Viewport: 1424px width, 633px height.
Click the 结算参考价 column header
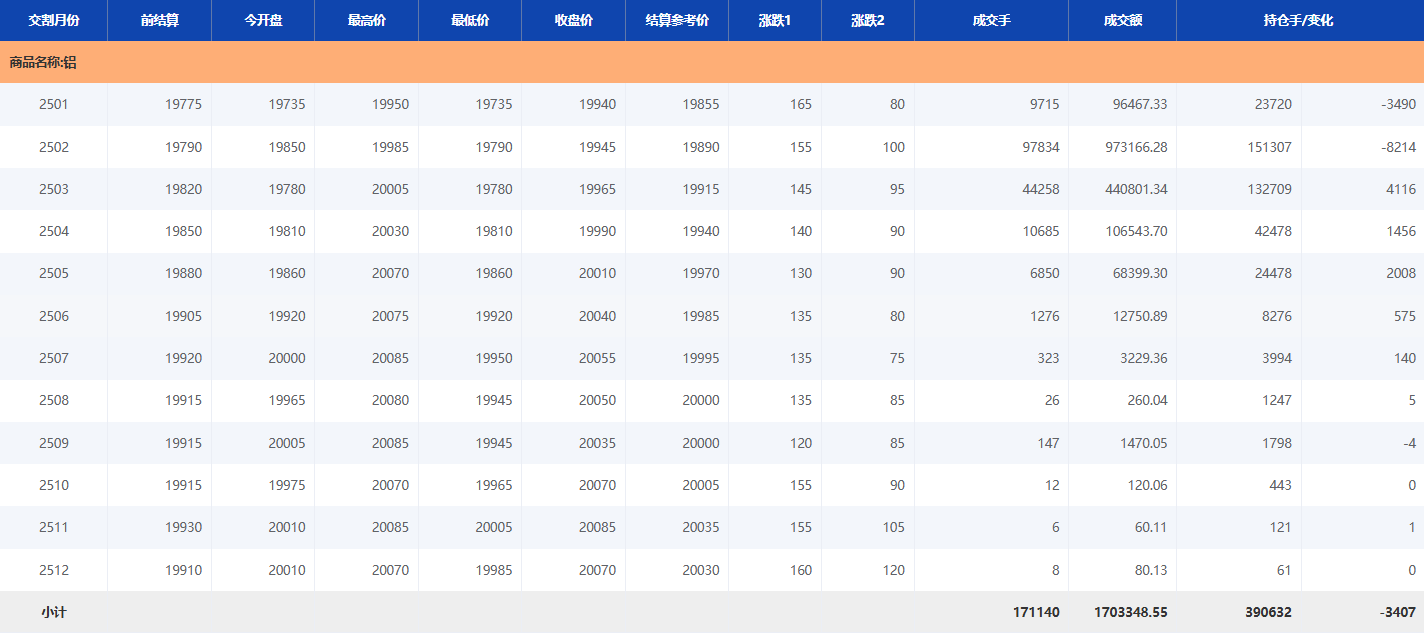click(677, 20)
